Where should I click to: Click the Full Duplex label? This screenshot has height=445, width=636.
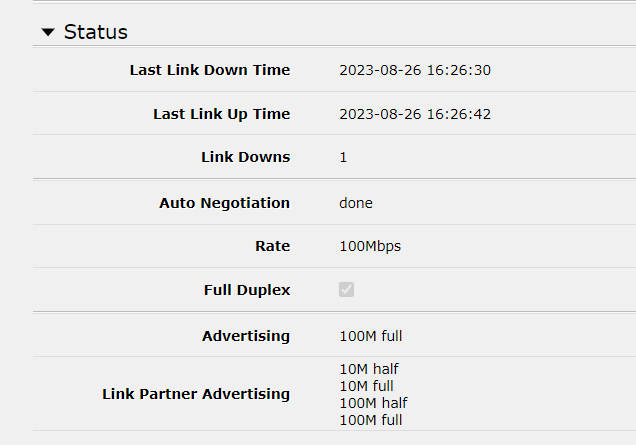click(247, 290)
